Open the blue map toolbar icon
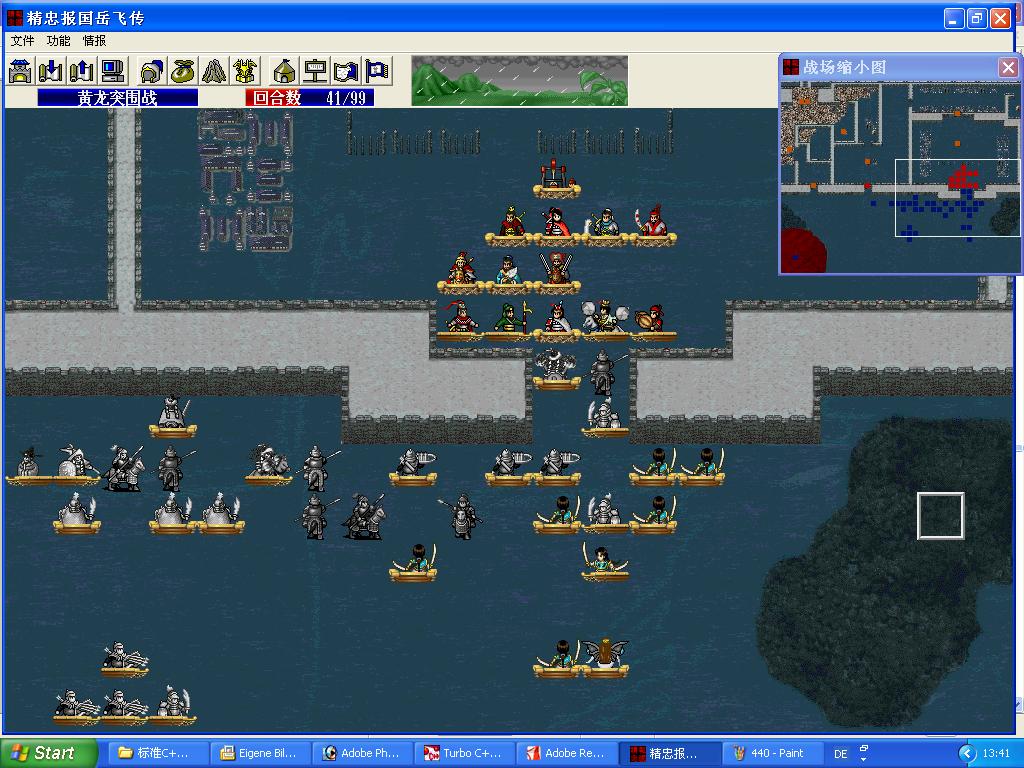This screenshot has height=768, width=1024. pos(345,71)
